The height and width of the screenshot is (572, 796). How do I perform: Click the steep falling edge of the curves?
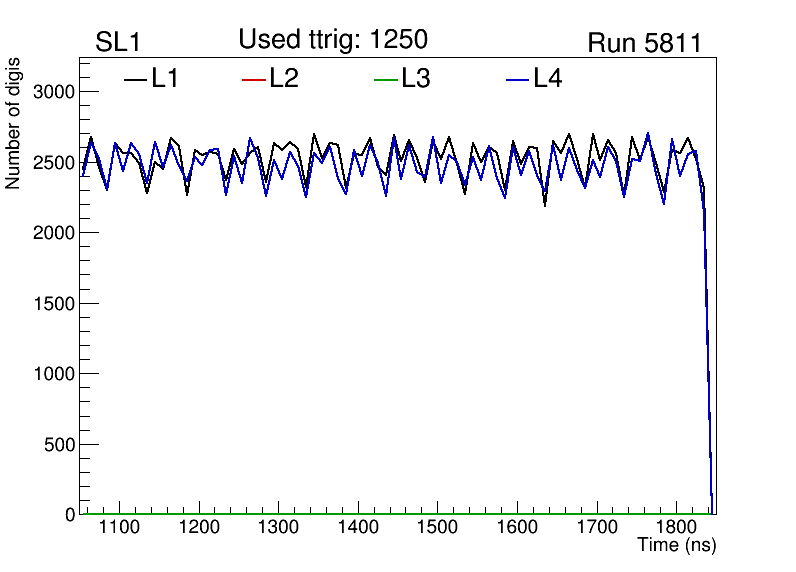click(x=708, y=350)
